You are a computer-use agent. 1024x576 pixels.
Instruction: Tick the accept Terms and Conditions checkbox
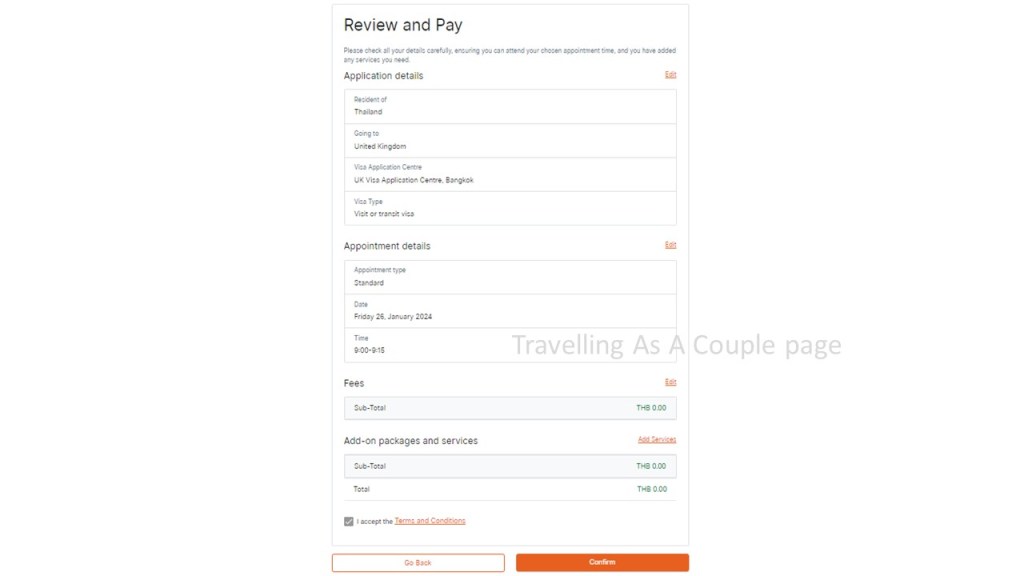click(x=349, y=521)
